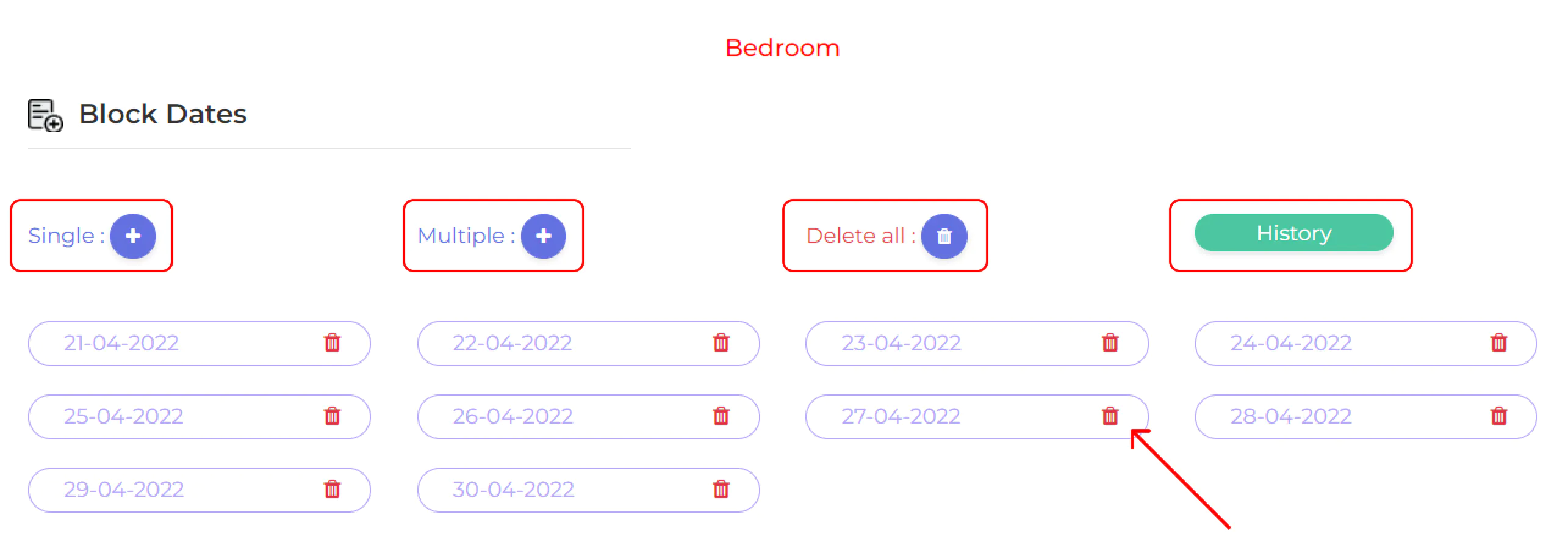The width and height of the screenshot is (1568, 553).
Task: Delete the 25-04-2022 blocked date
Action: pos(332,416)
